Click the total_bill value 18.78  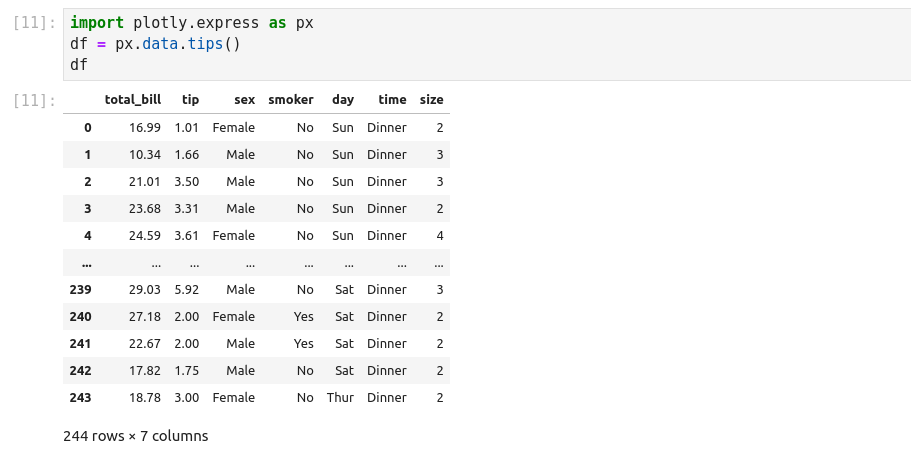144,398
